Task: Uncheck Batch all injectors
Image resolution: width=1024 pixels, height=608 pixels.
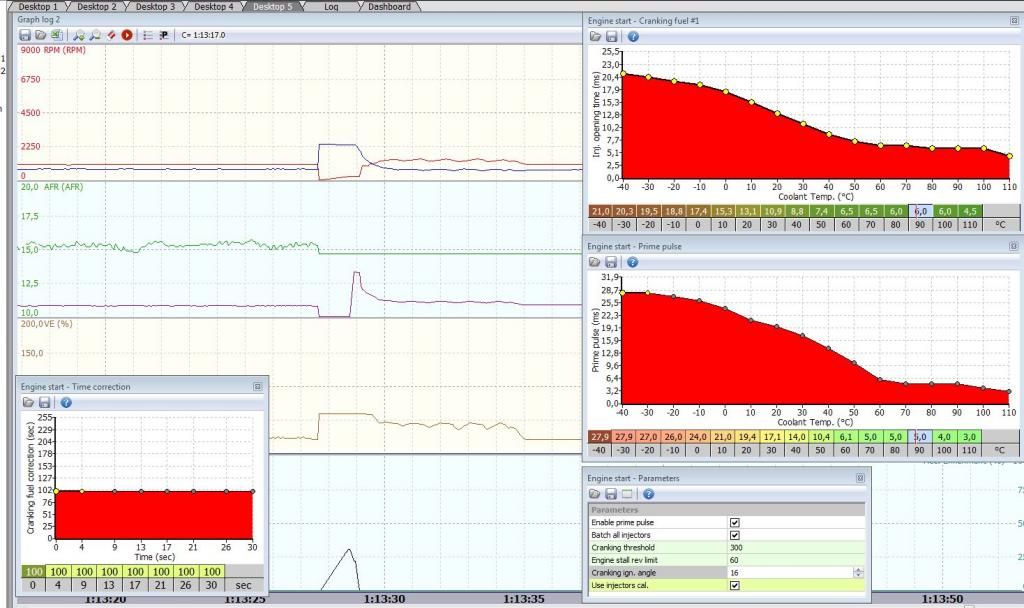Action: coord(735,535)
